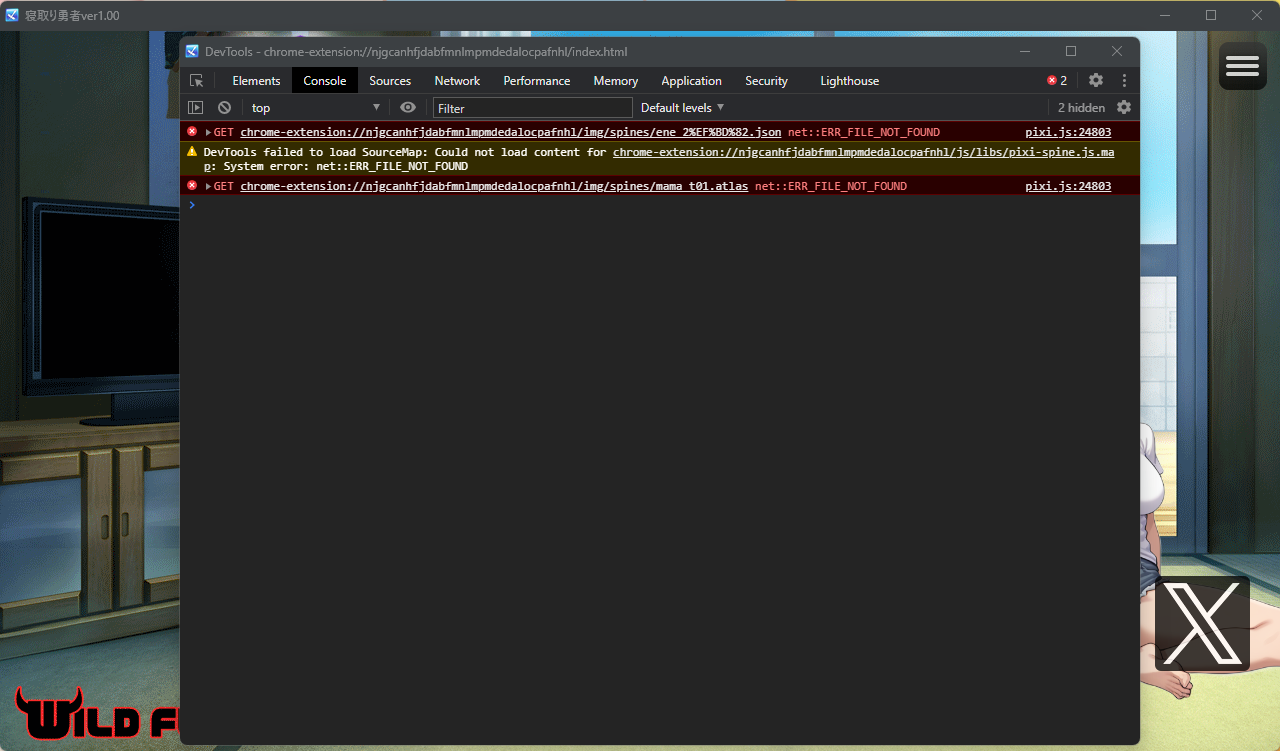Clear the console
1280x751 pixels.
tap(224, 107)
